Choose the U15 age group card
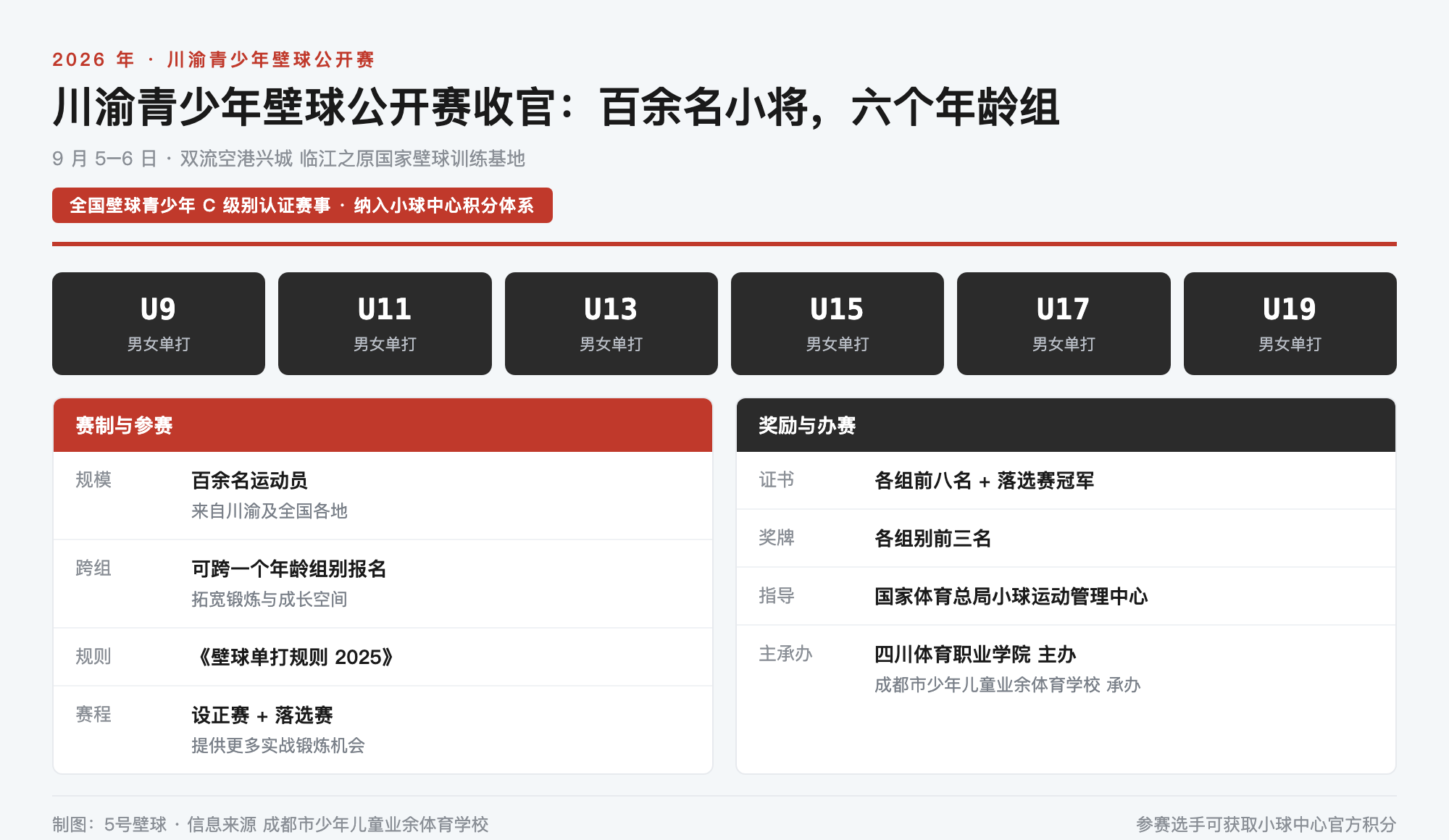 click(x=838, y=324)
